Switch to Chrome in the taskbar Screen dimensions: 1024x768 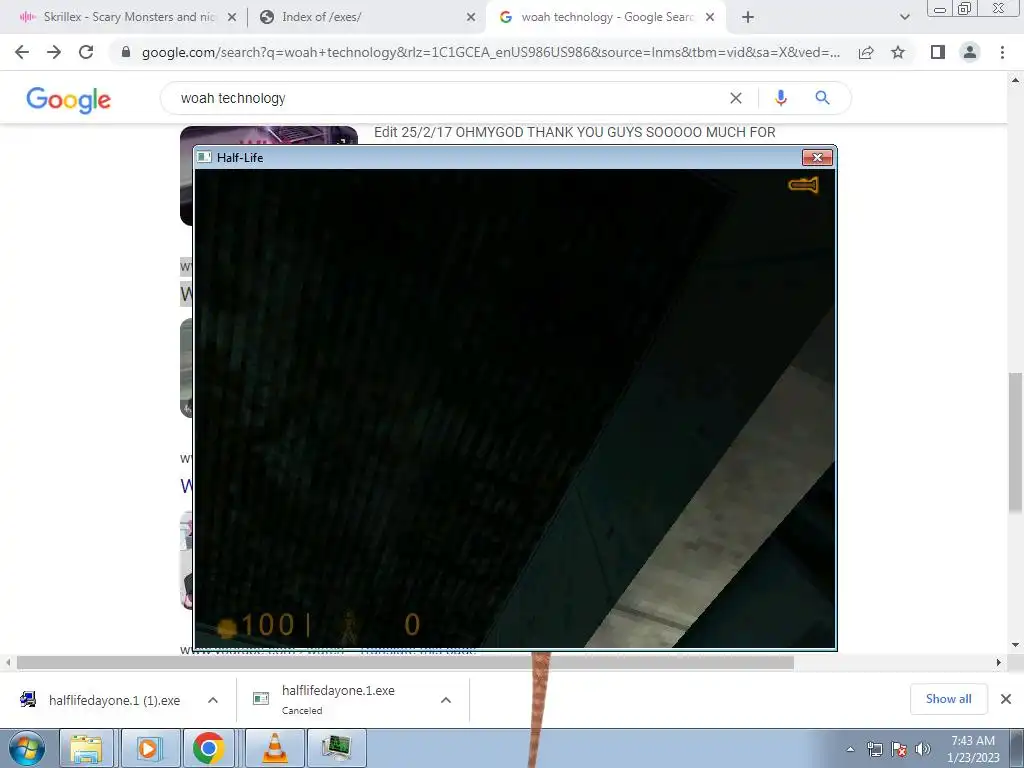(x=208, y=748)
